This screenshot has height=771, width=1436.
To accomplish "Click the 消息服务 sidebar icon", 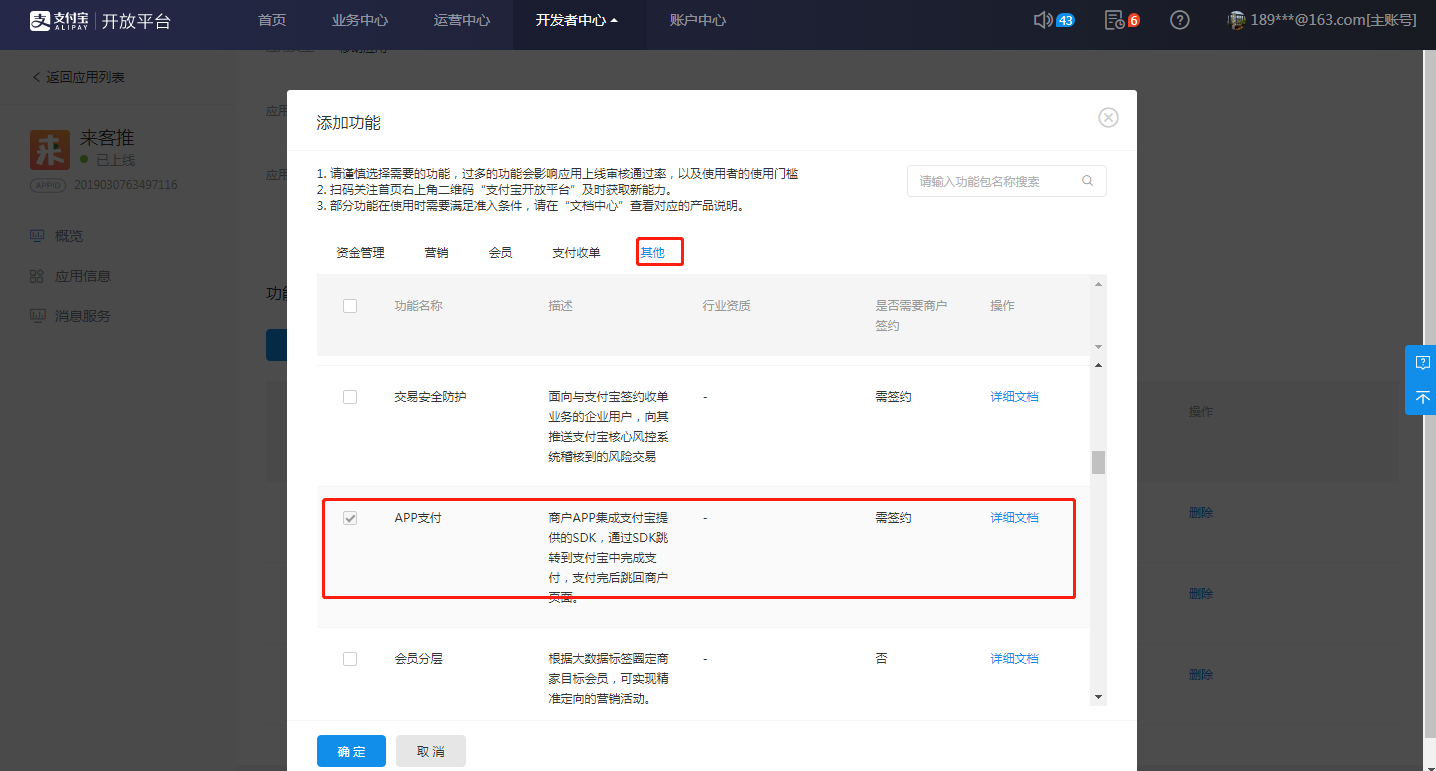I will [x=37, y=316].
